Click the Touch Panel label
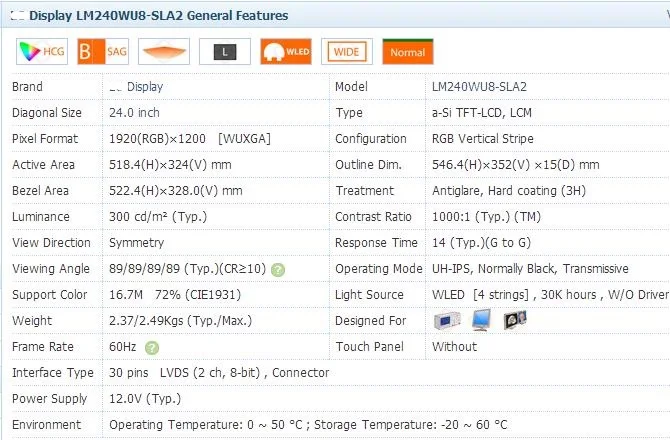The width and height of the screenshot is (670, 440). 369,347
